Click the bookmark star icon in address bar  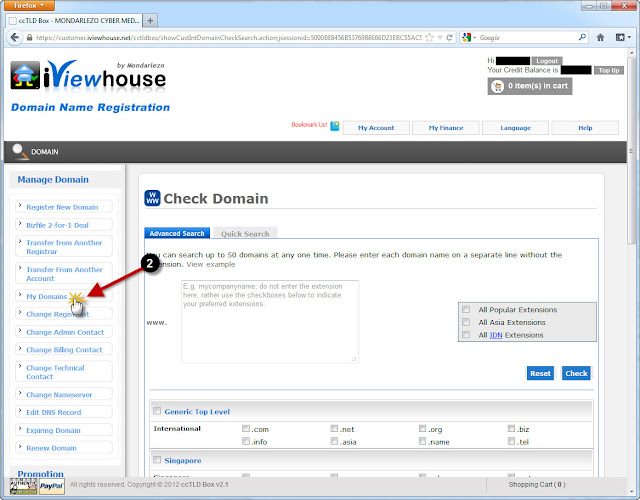pyautogui.click(x=429, y=38)
